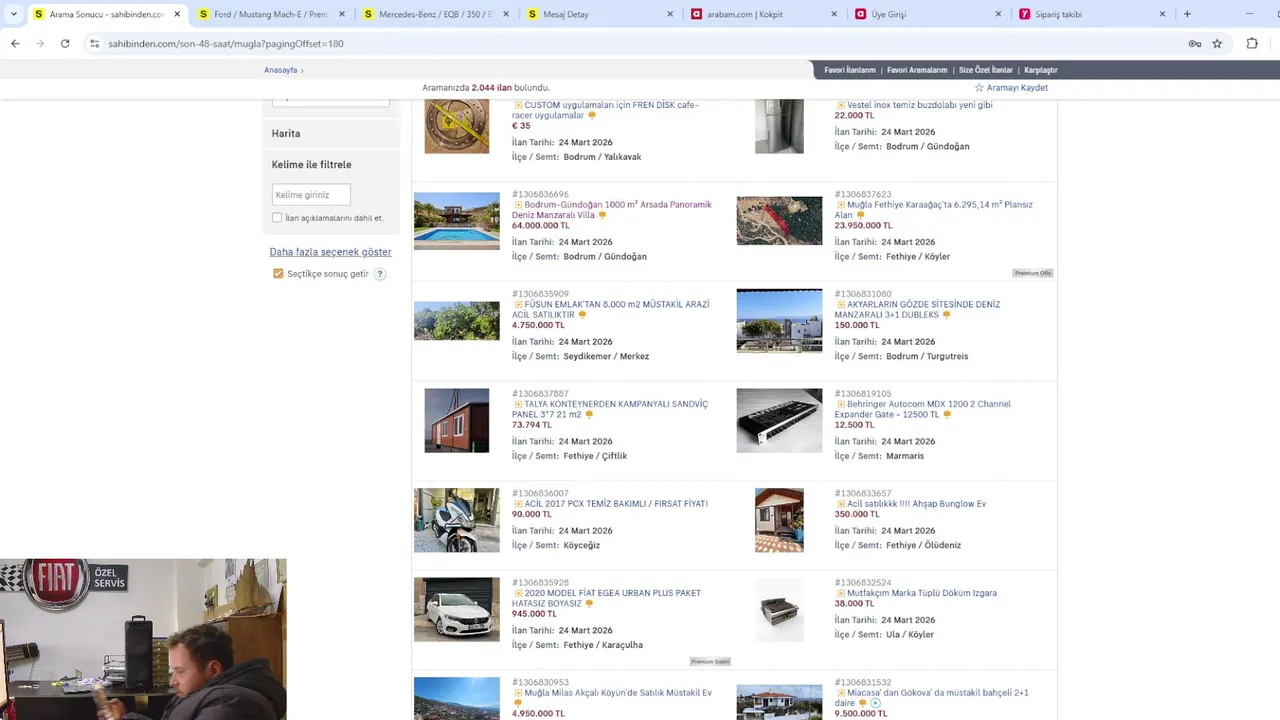Viewport: 1280px width, 720px height.
Task: Switch to arabam.com Kokpit tab
Action: (763, 14)
